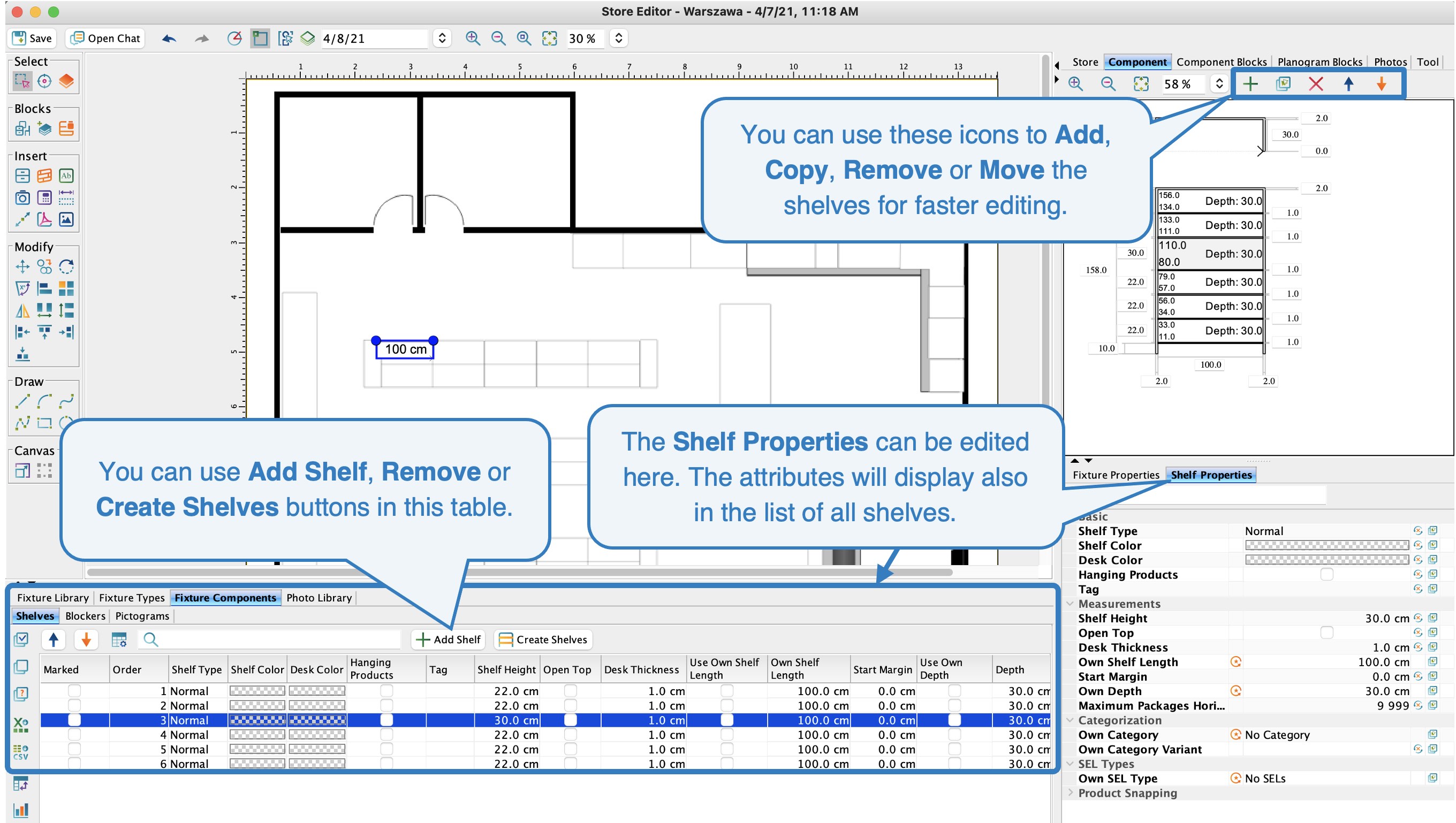The width and height of the screenshot is (1456, 823).
Task: Switch to the Component Blocks tab
Action: tap(1222, 62)
